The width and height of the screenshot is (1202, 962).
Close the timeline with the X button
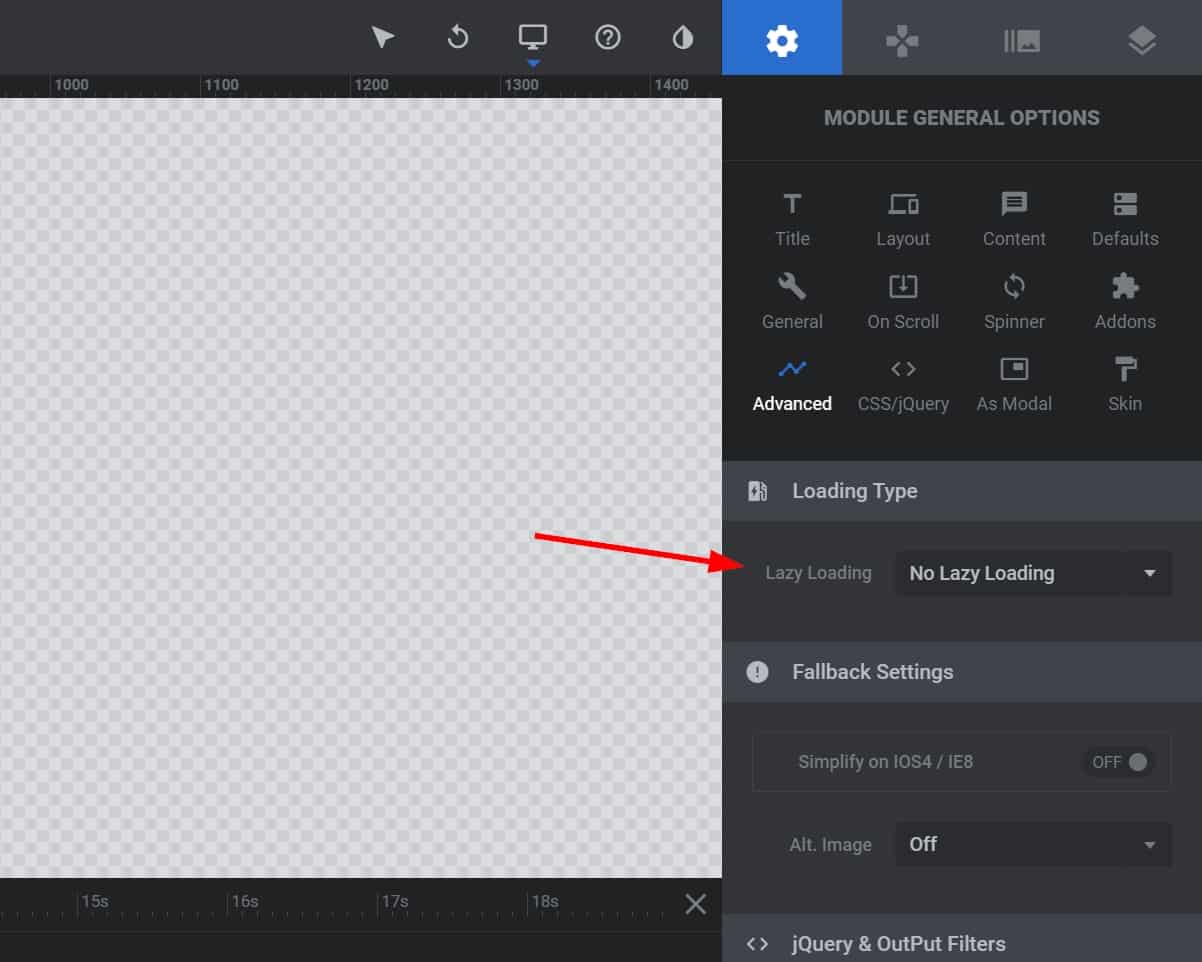[696, 904]
